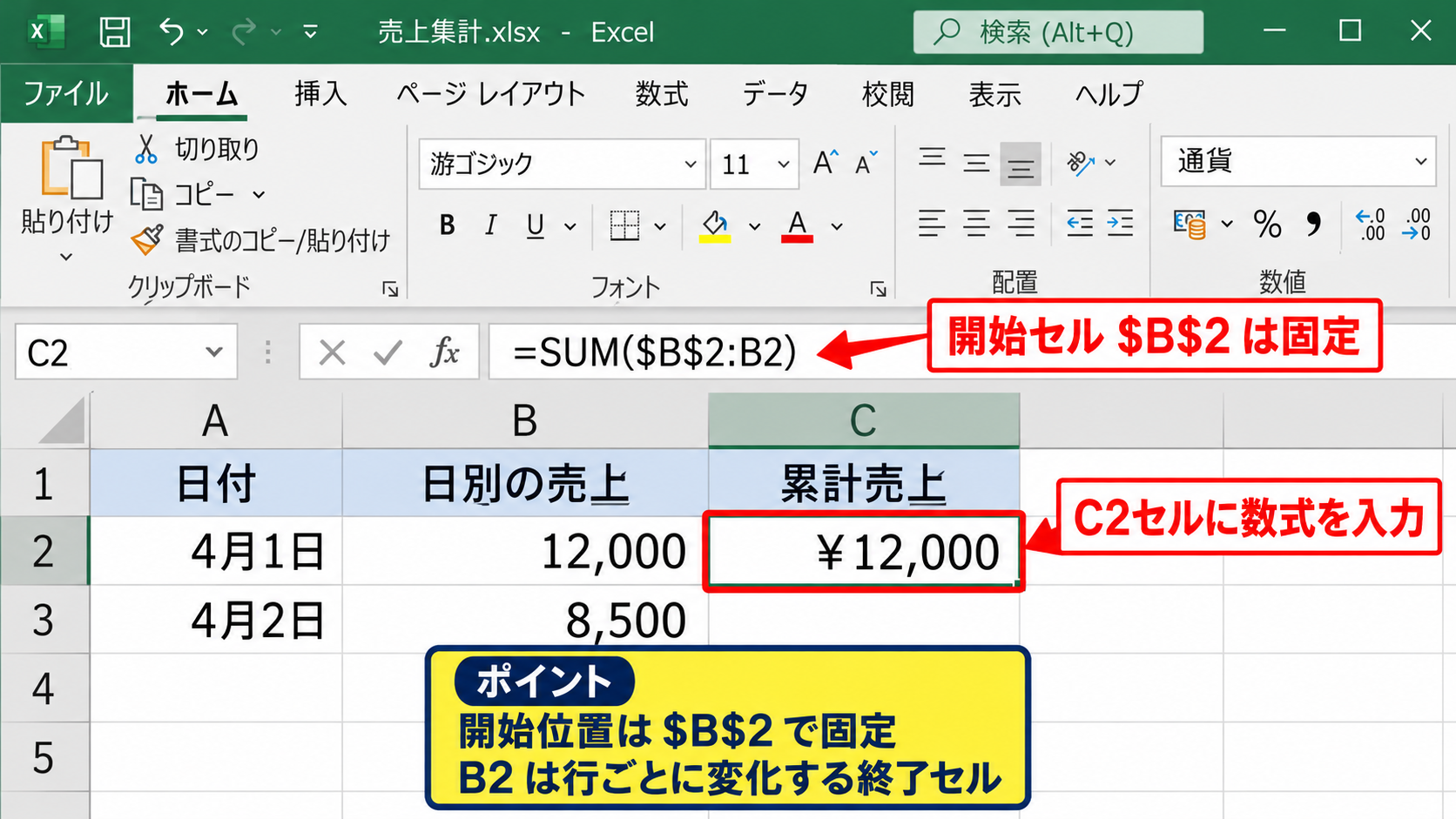Apply the yellow fill color bucket

coord(715,225)
